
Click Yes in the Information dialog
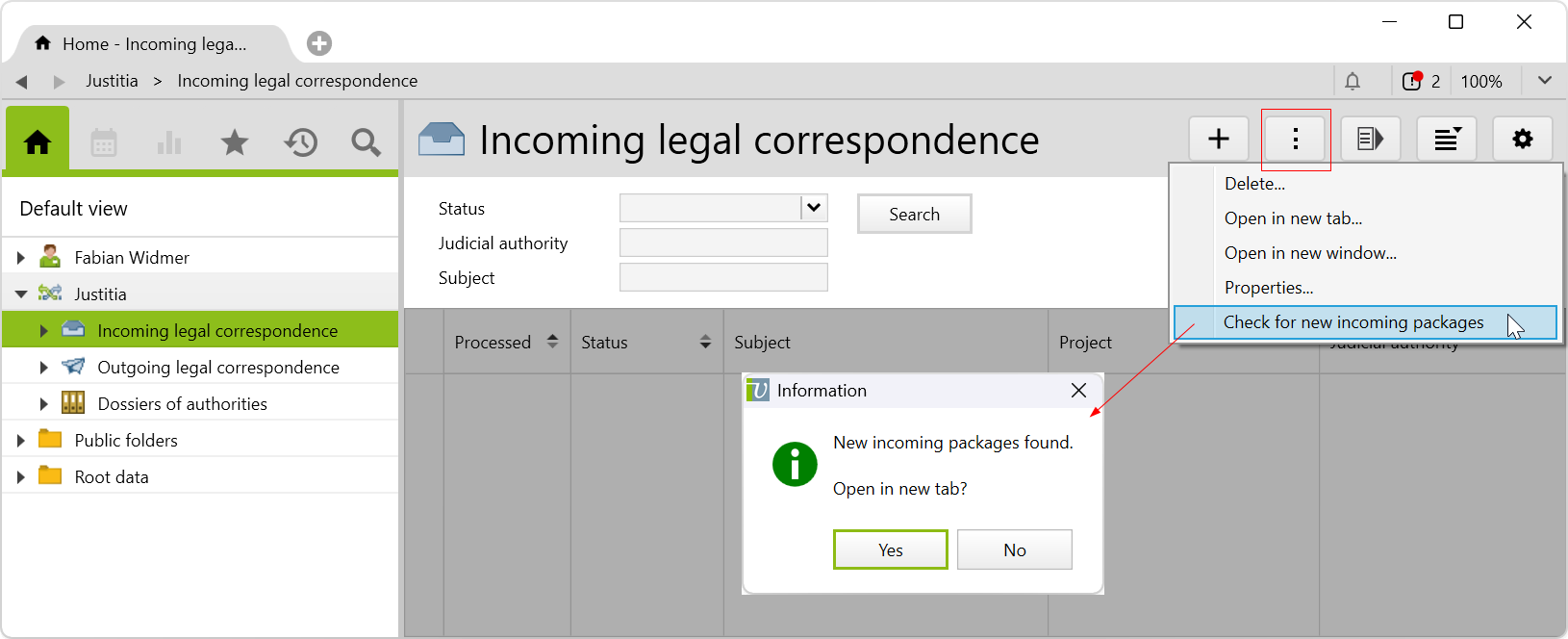890,550
